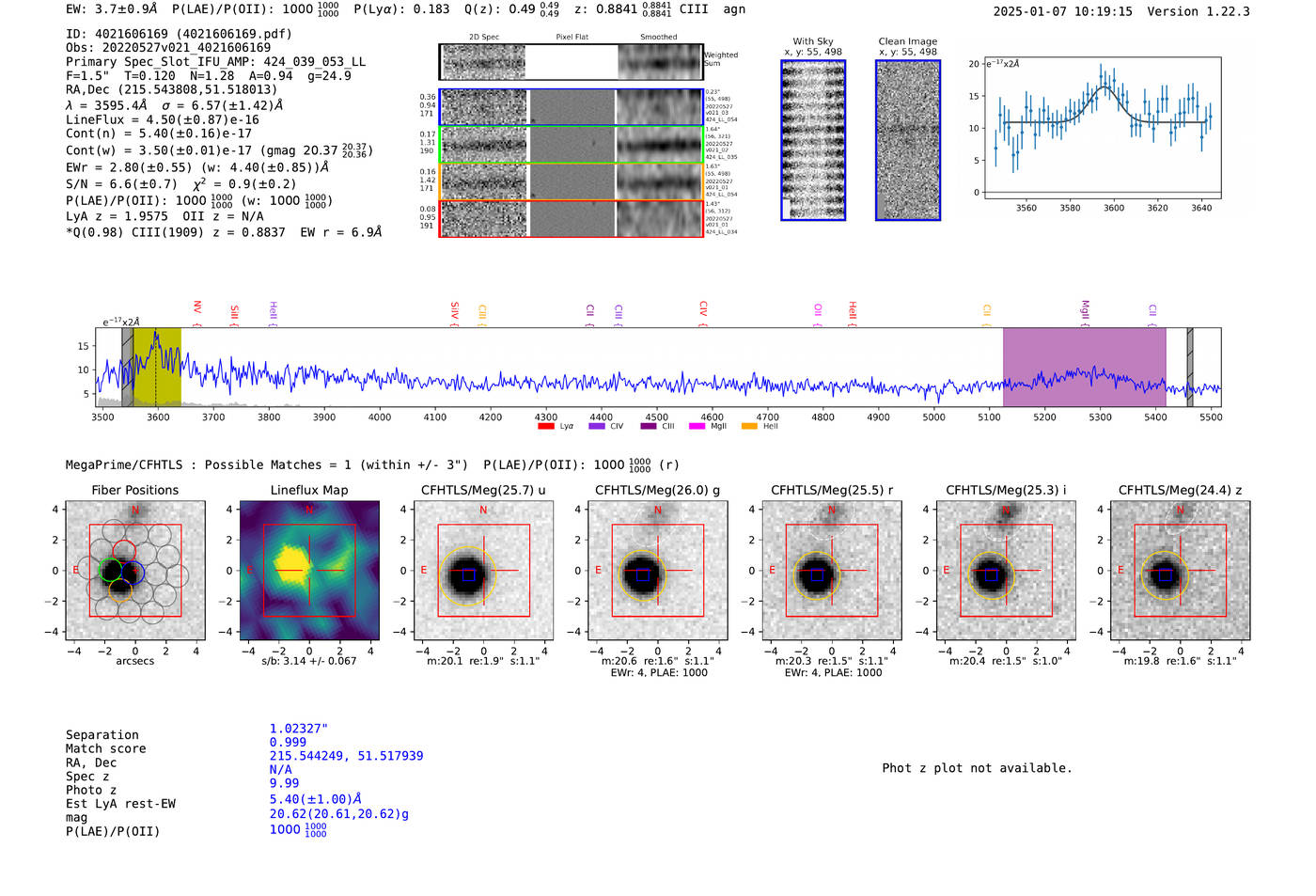Click the orange-outlined fiber spectrum row

[571, 181]
